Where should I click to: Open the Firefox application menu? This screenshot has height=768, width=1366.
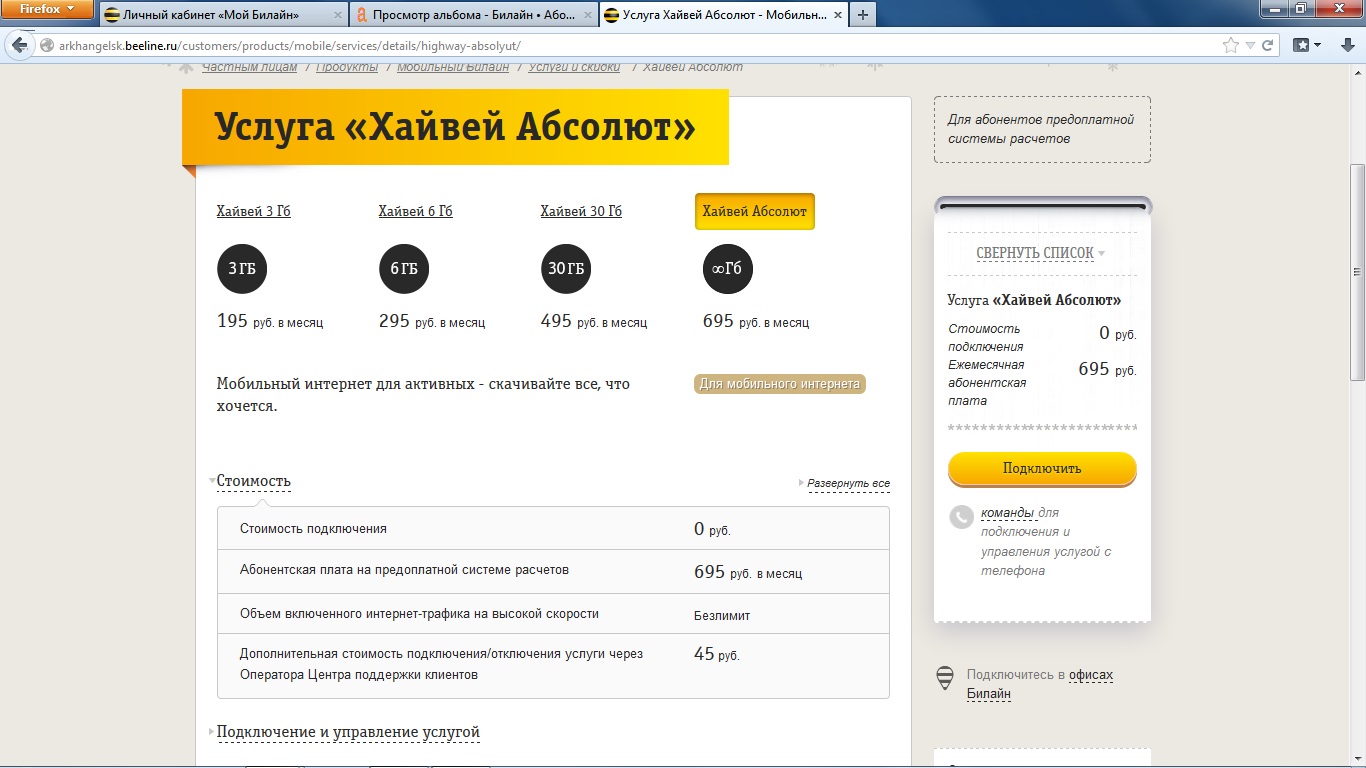47,9
